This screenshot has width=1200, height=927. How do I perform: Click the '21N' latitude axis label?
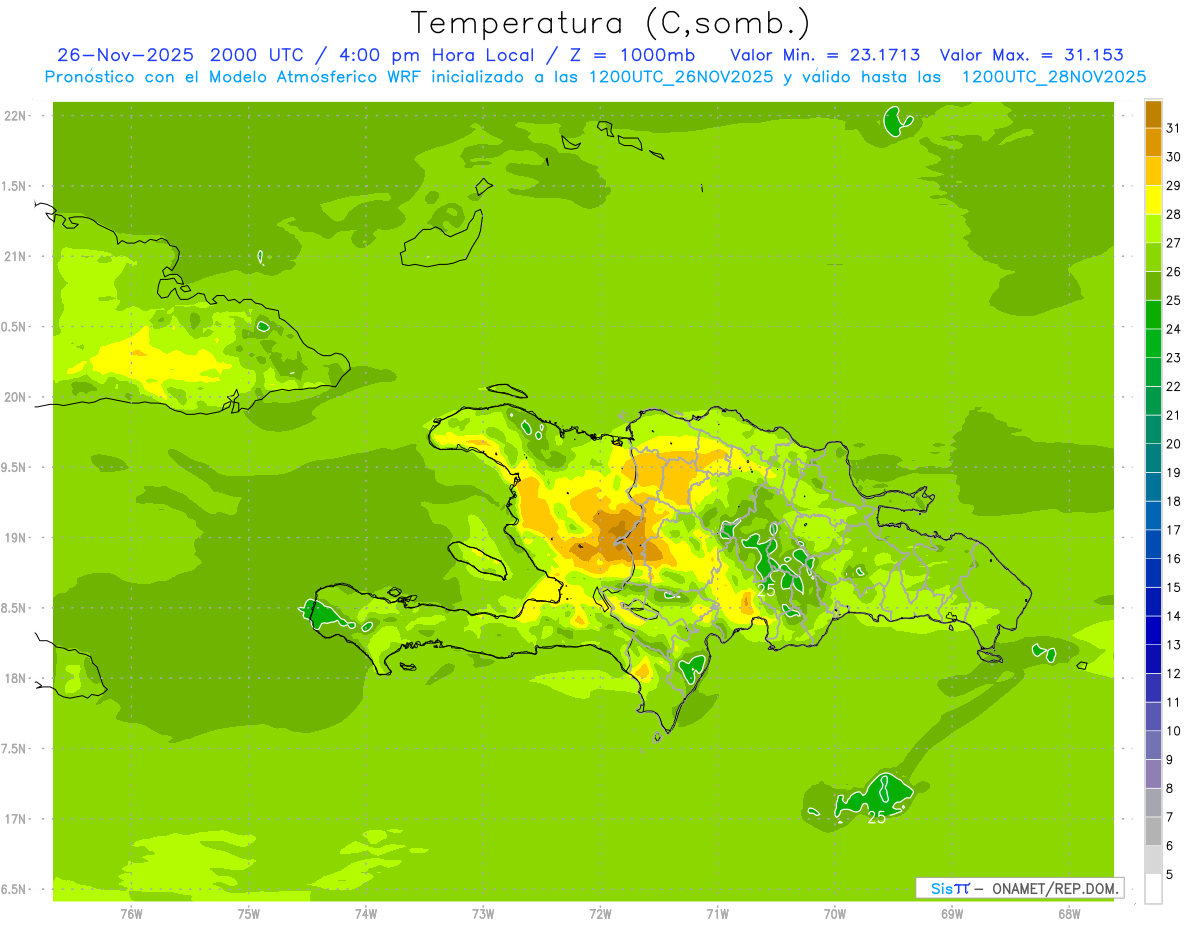tap(15, 256)
